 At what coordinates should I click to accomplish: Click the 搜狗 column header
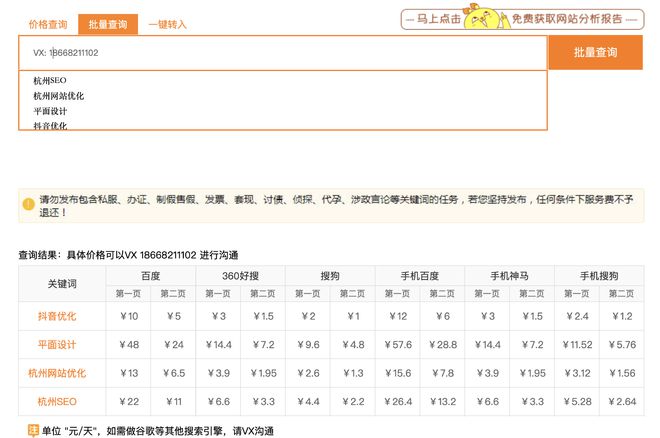330,276
